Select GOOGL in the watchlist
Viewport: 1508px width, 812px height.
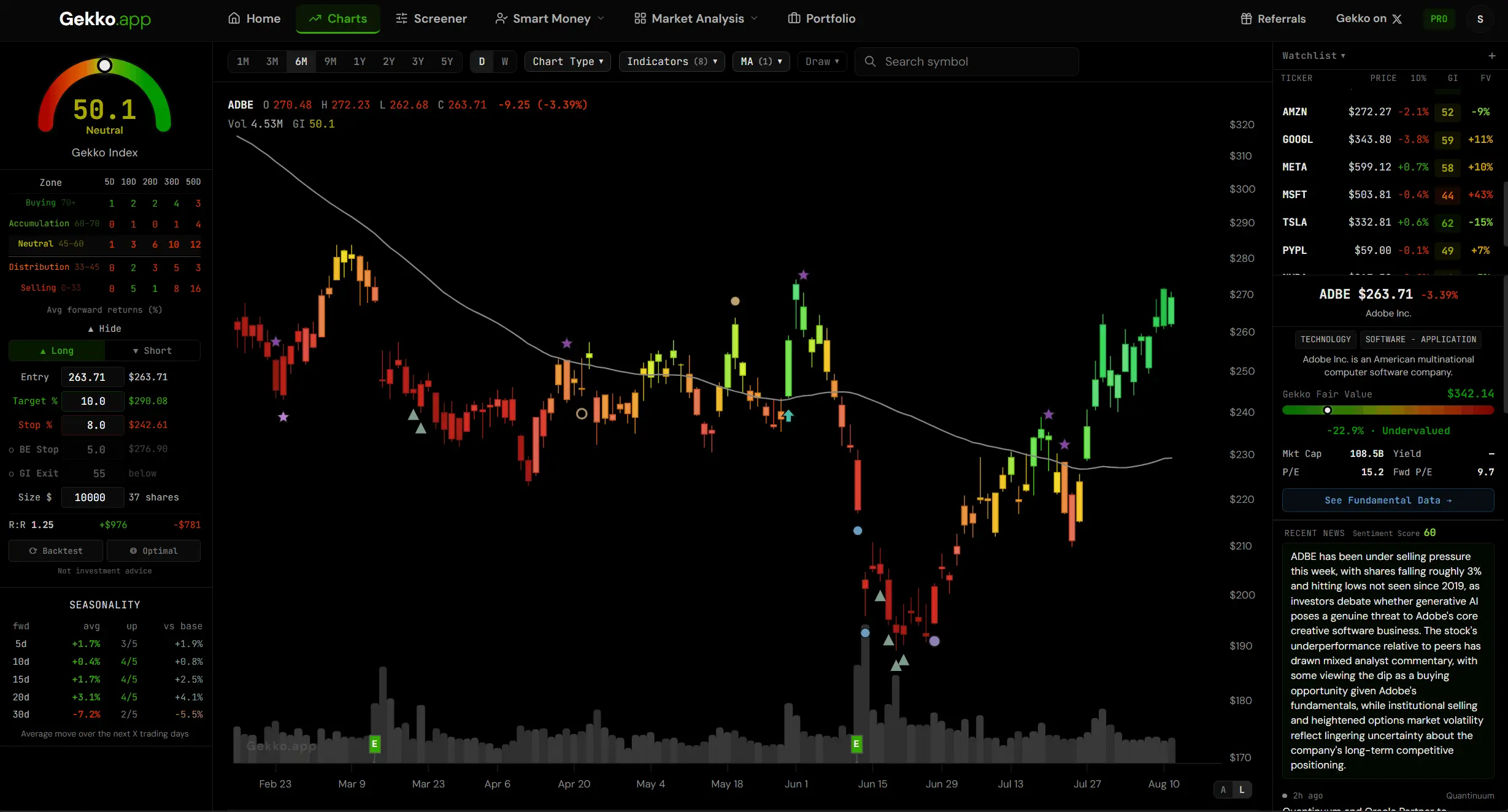pyautogui.click(x=1388, y=140)
